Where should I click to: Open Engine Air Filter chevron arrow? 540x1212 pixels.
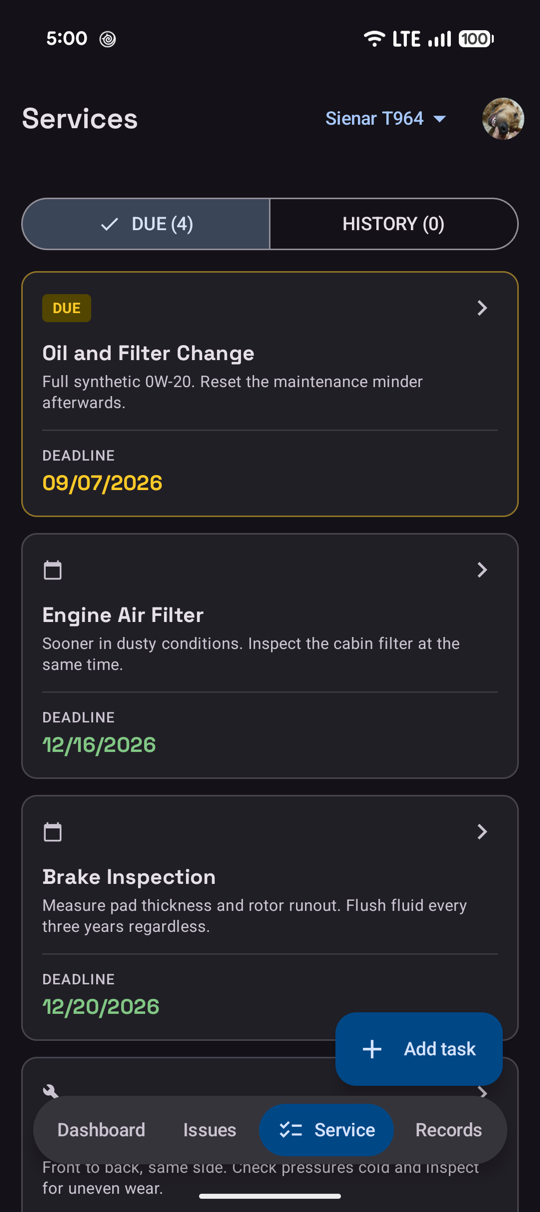tap(482, 570)
